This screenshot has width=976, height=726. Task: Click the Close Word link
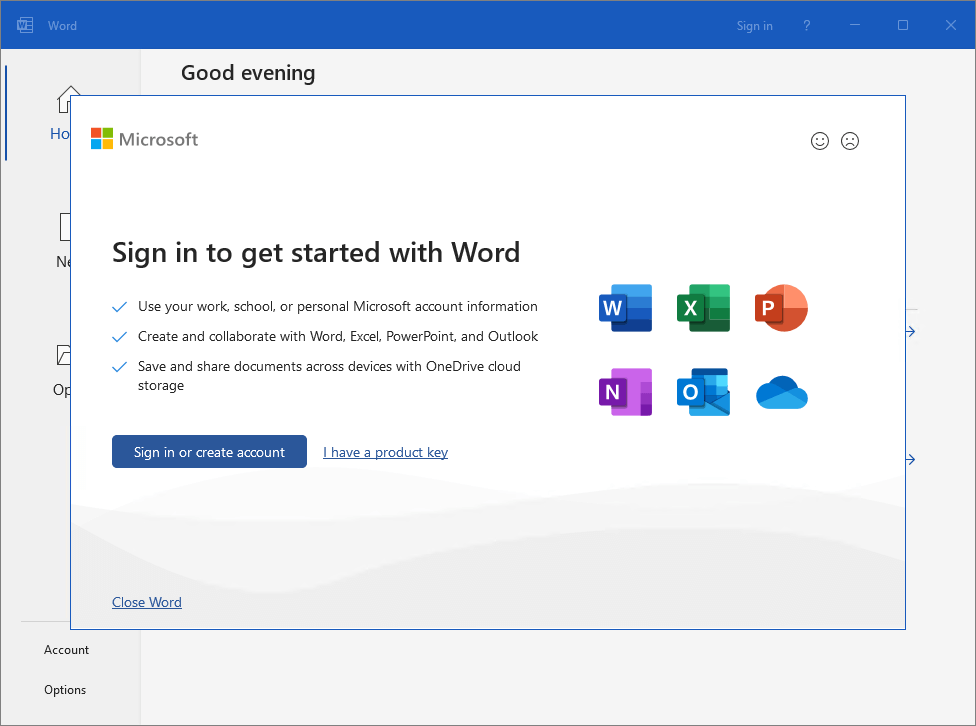147,602
